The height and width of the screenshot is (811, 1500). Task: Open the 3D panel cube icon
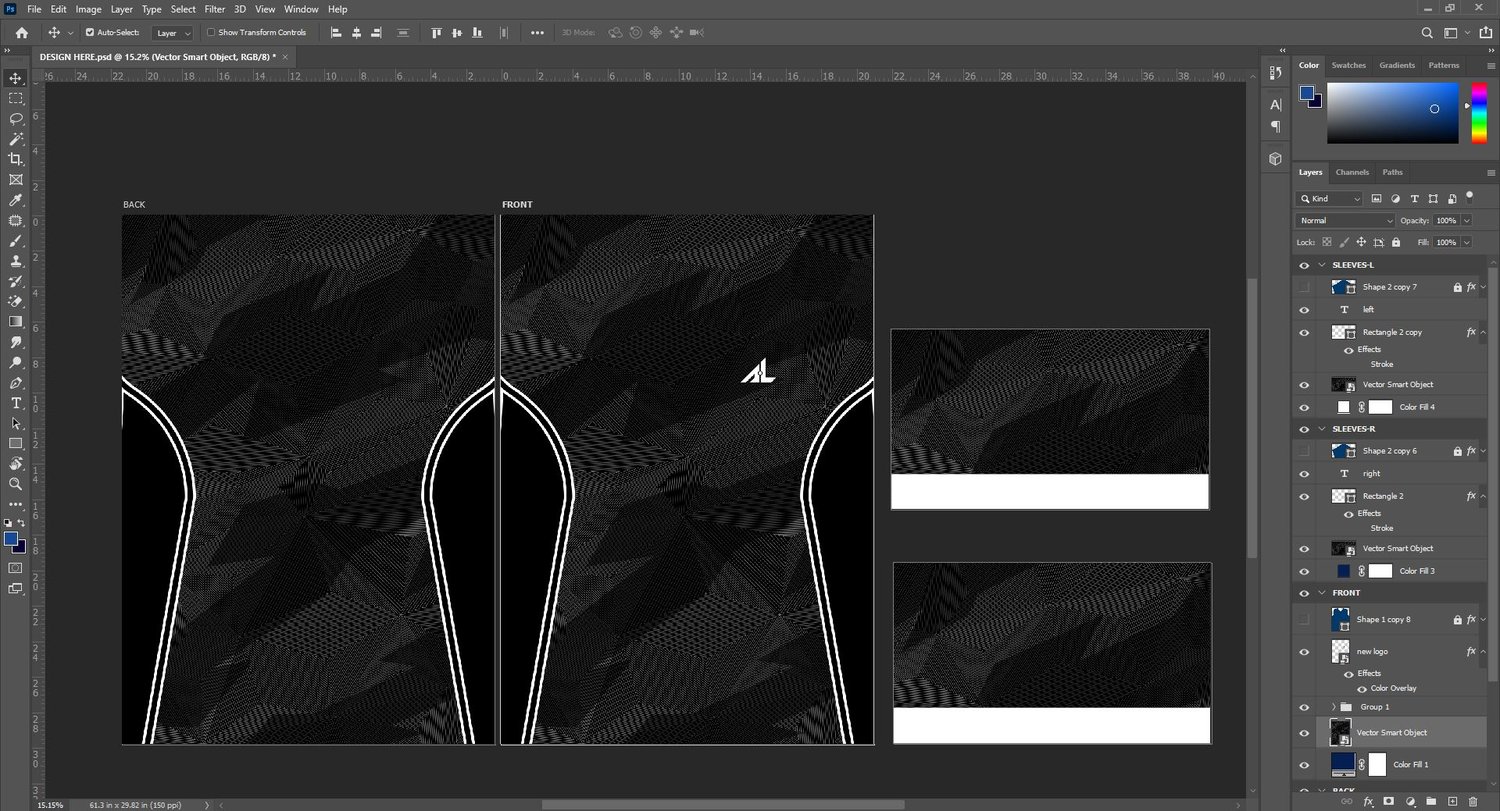click(1275, 158)
